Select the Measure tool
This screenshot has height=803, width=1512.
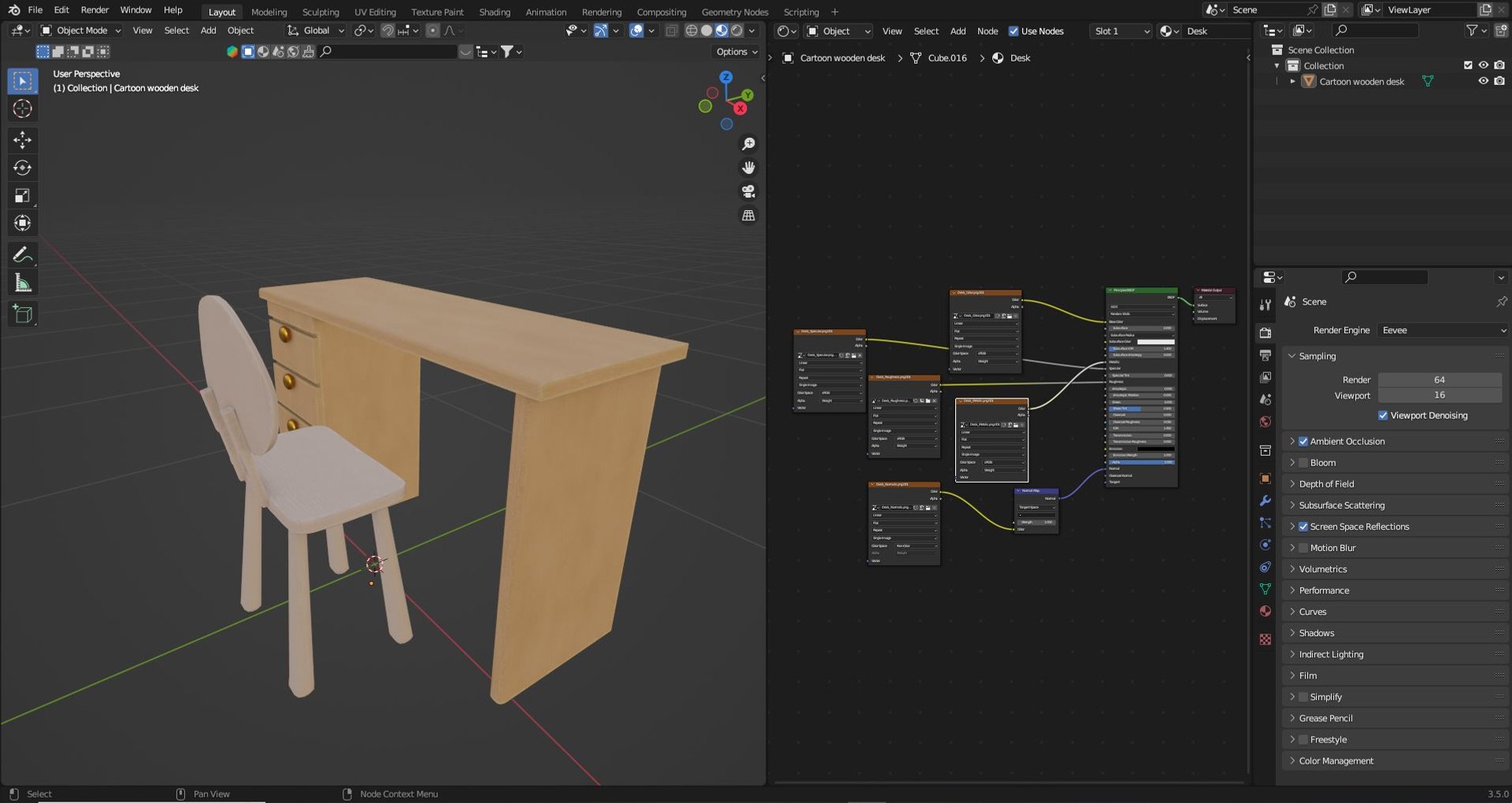pos(22,283)
